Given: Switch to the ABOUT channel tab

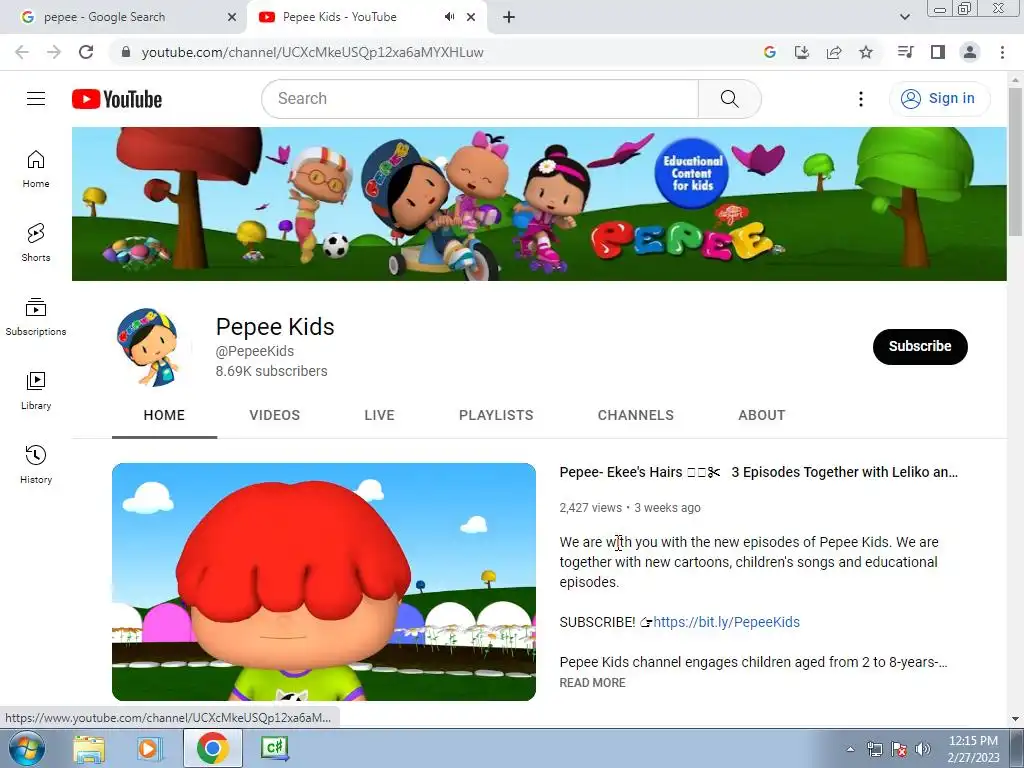Looking at the screenshot, I should [761, 415].
